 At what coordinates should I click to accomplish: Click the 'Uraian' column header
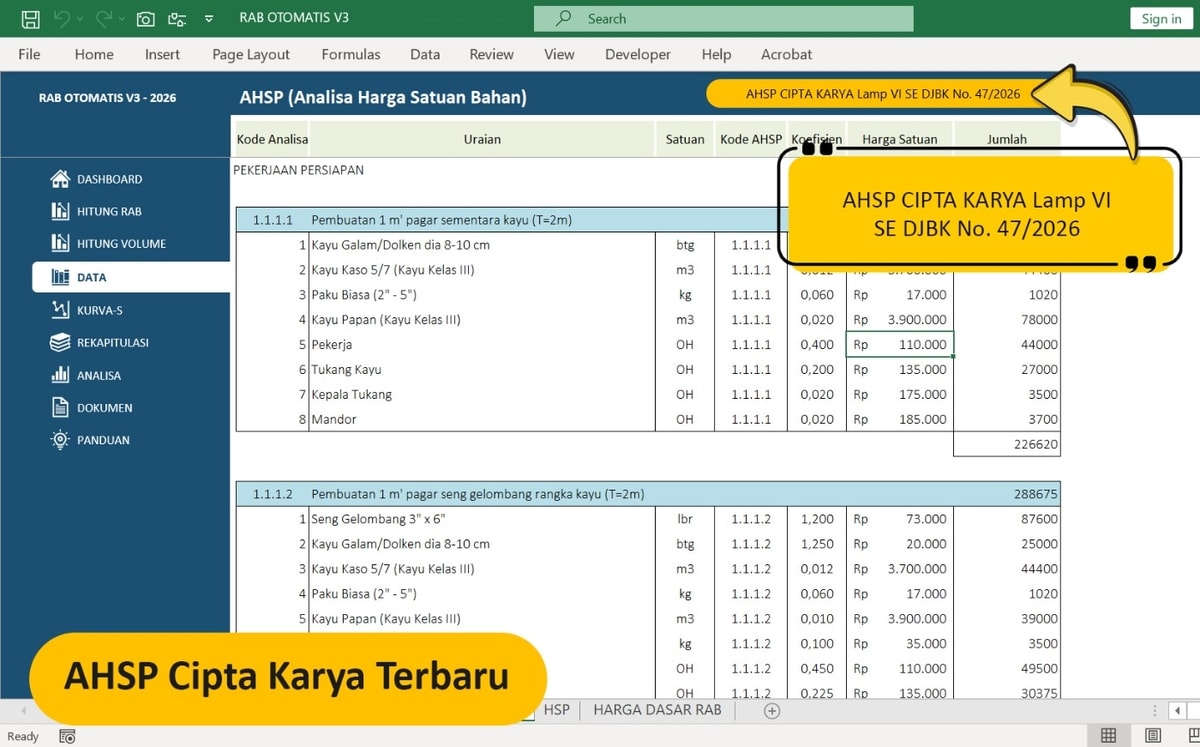click(482, 139)
